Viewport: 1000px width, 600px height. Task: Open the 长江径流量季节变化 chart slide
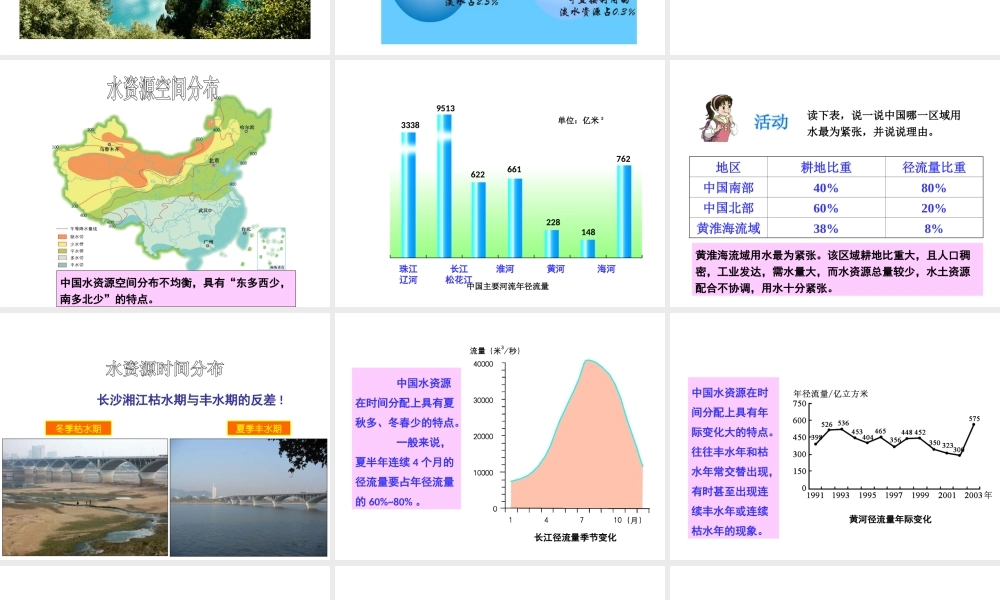[x=499, y=436]
